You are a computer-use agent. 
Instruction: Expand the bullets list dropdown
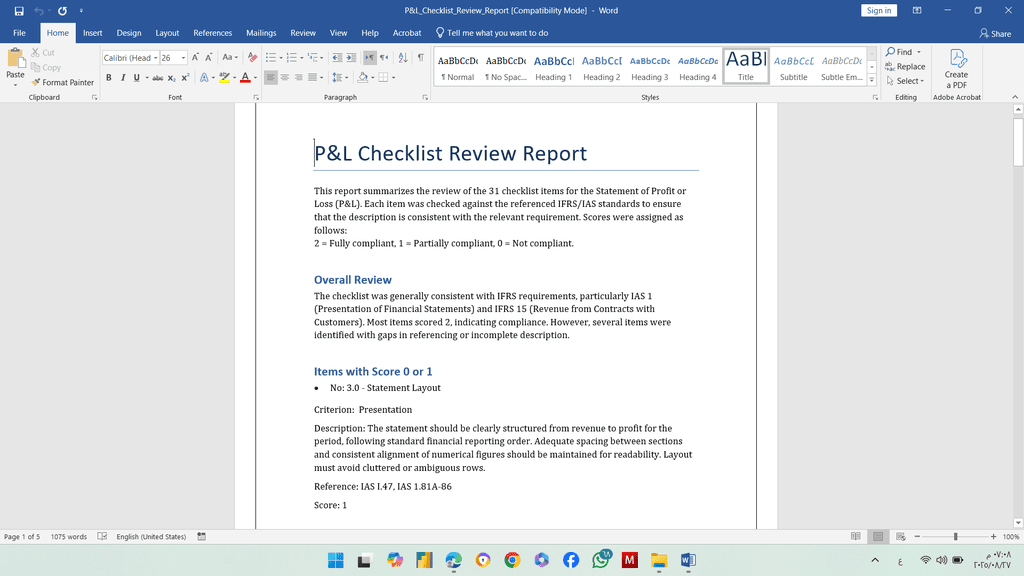coord(280,57)
